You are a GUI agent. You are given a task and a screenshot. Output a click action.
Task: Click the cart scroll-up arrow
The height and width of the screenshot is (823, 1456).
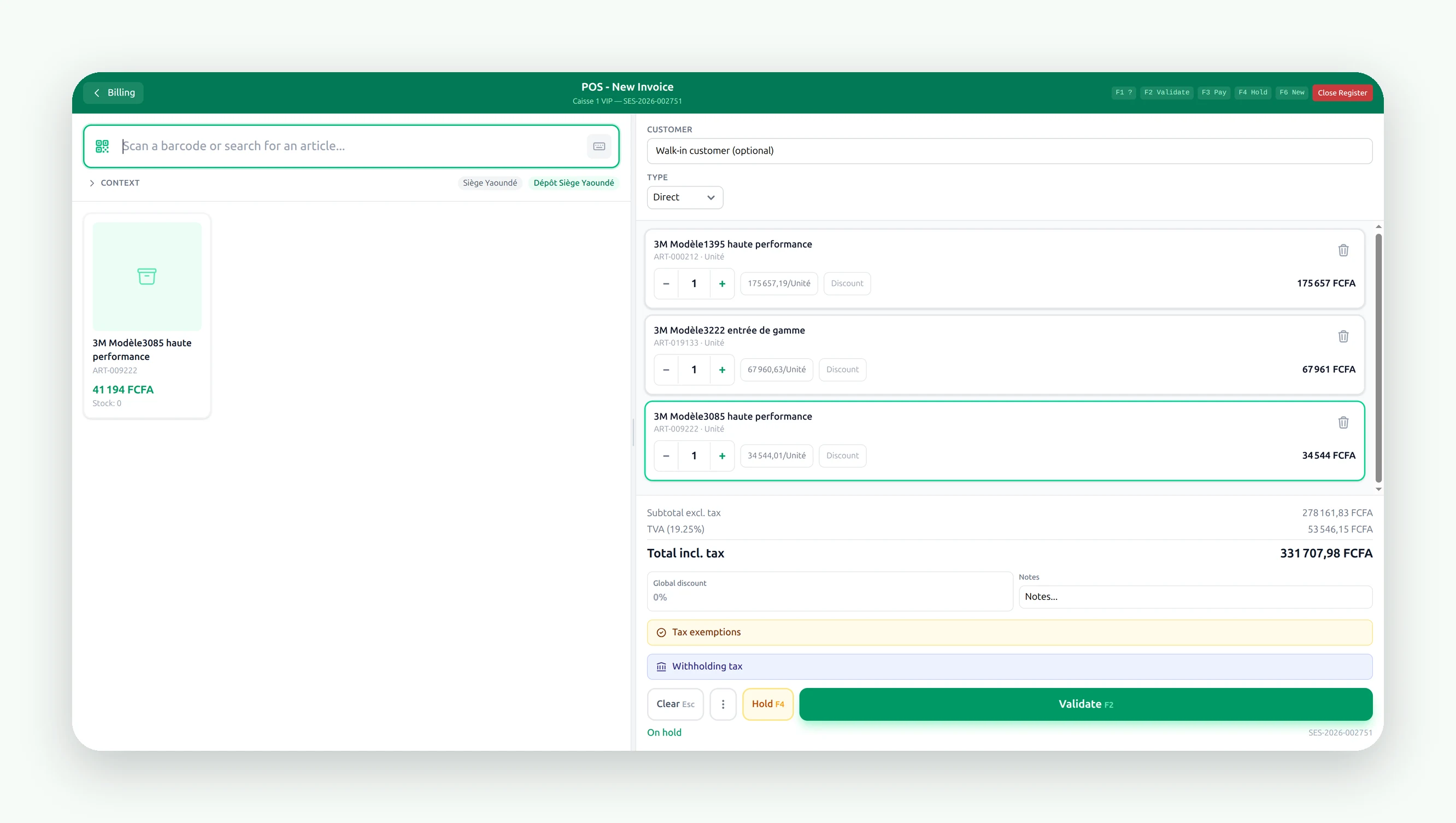[1378, 227]
